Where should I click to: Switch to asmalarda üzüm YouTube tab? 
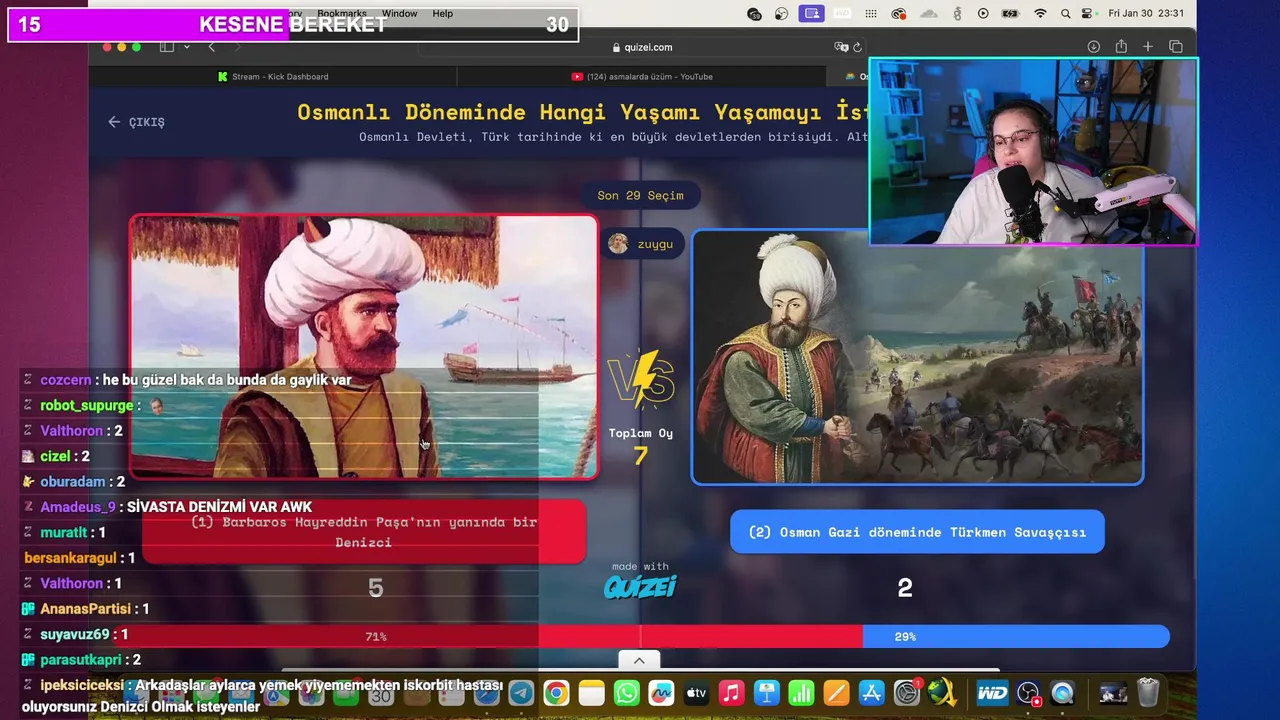pyautogui.click(x=642, y=76)
